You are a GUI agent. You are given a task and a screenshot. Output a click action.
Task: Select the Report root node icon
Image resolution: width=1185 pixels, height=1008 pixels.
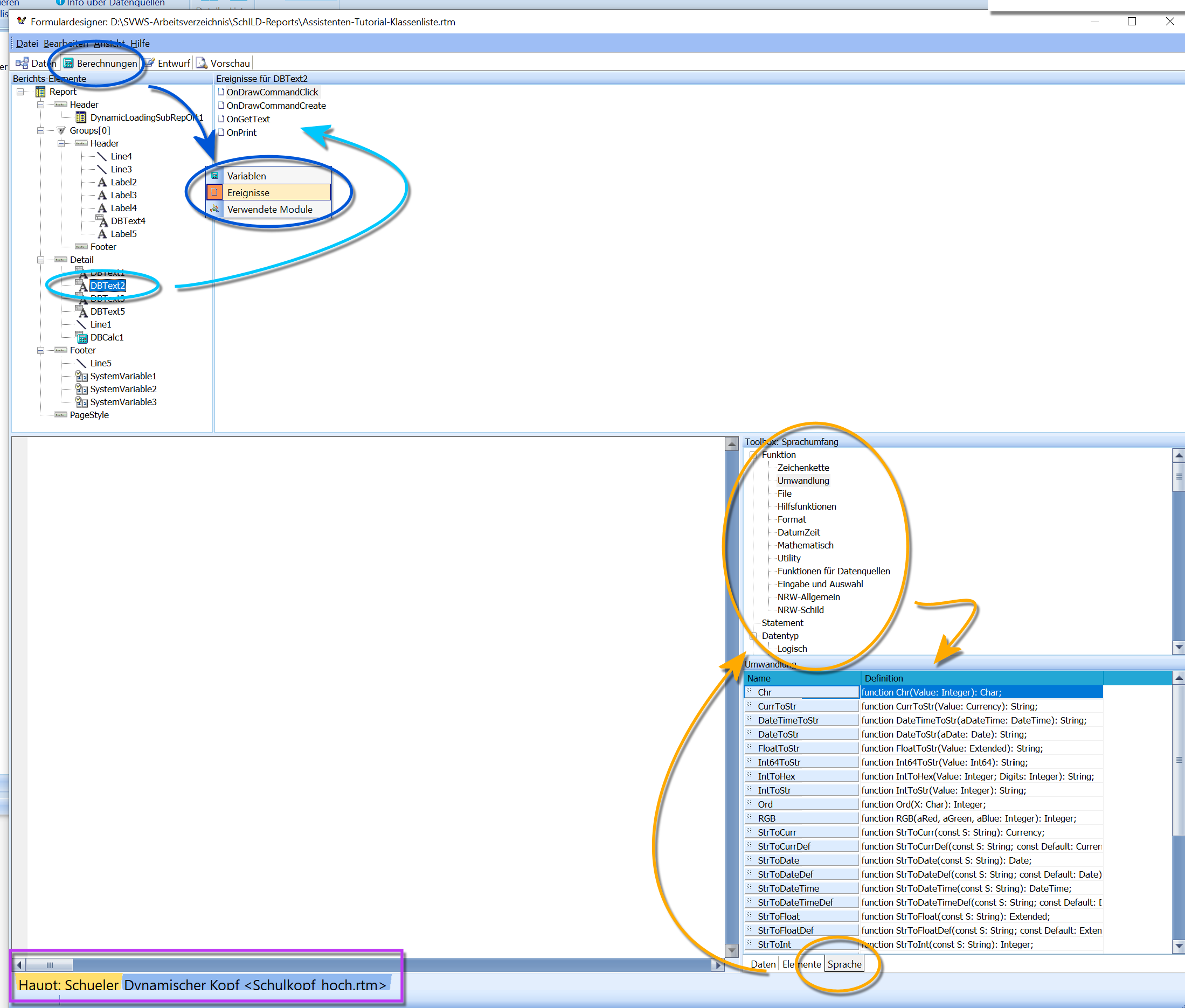tap(40, 92)
